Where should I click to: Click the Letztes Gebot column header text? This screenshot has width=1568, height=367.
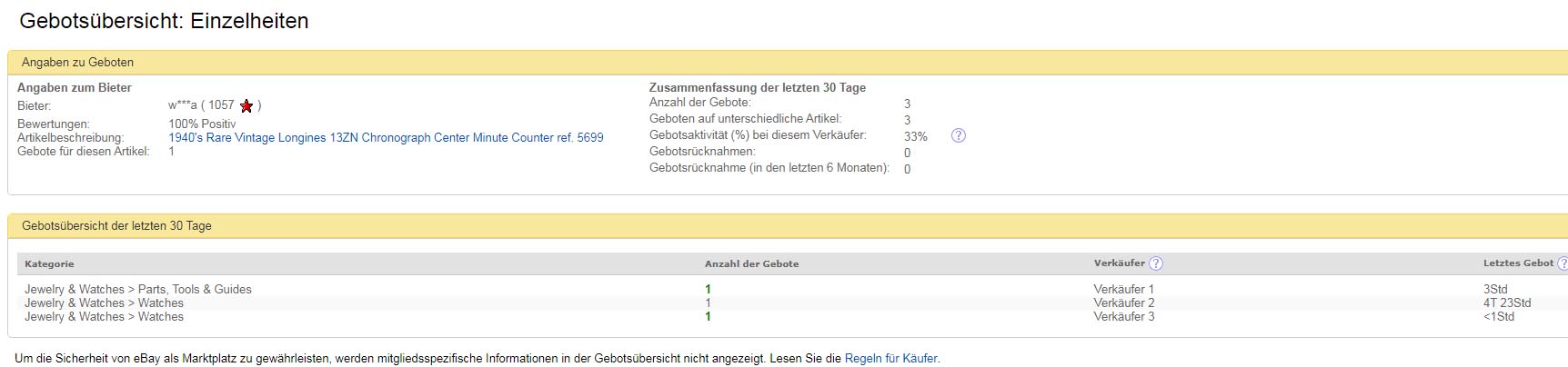[1518, 263]
